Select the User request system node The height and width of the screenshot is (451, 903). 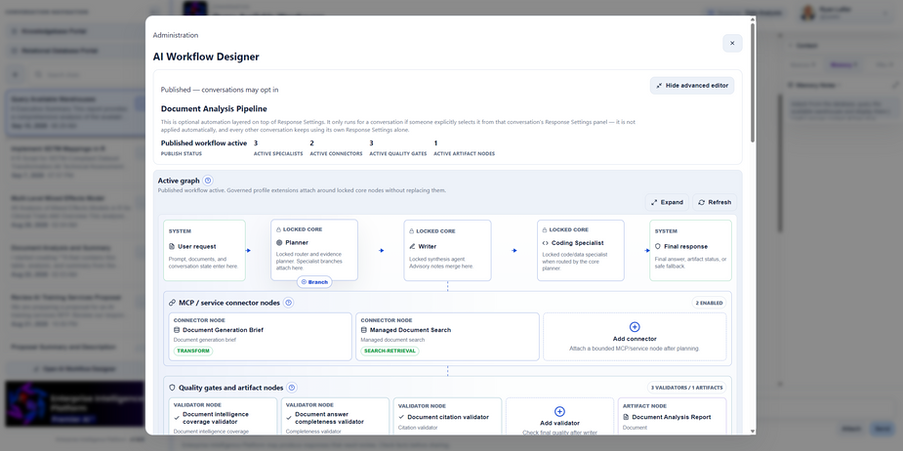(204, 250)
